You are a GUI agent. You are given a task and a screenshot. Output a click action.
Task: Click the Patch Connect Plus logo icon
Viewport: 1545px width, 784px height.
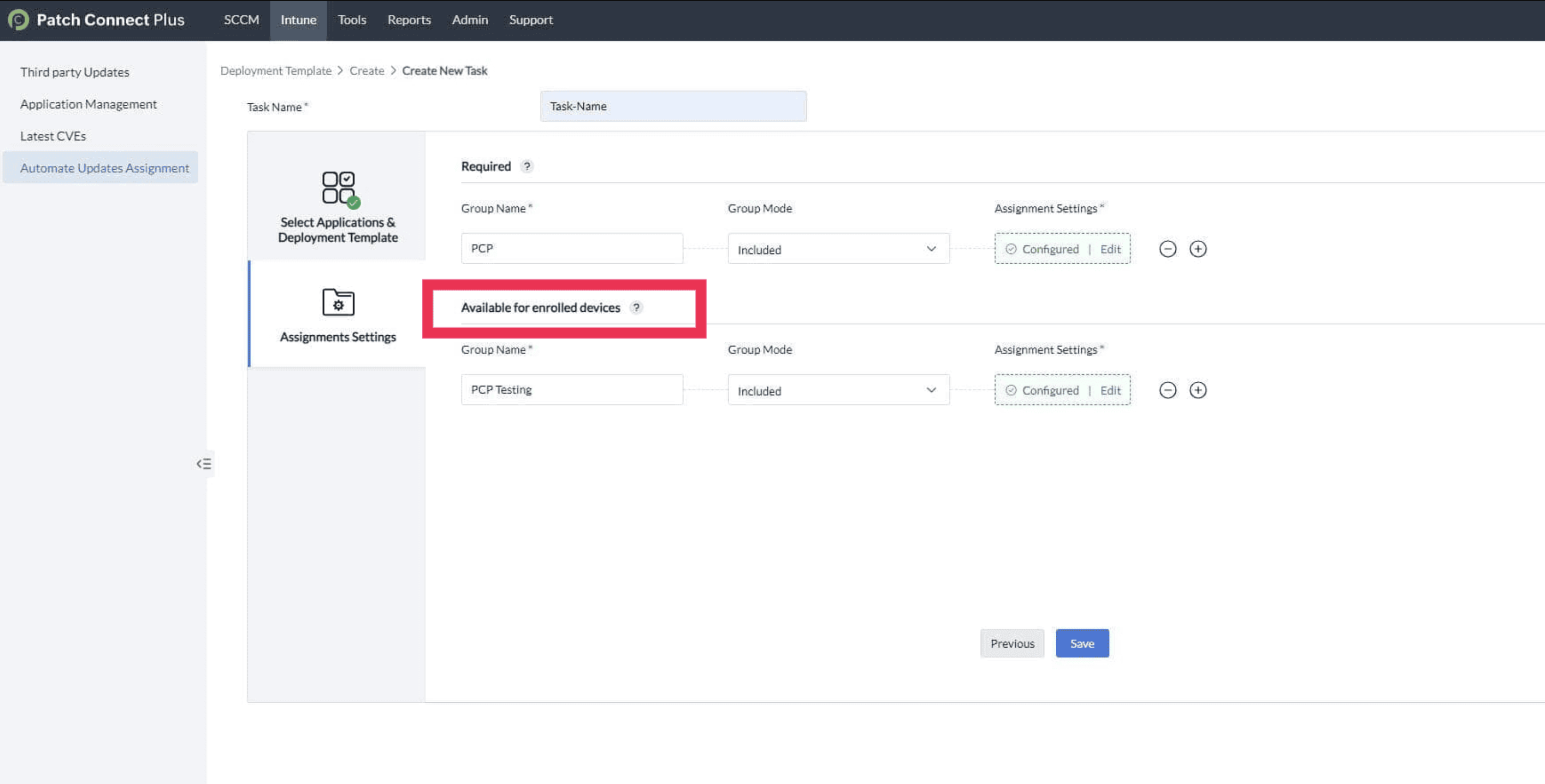point(18,20)
